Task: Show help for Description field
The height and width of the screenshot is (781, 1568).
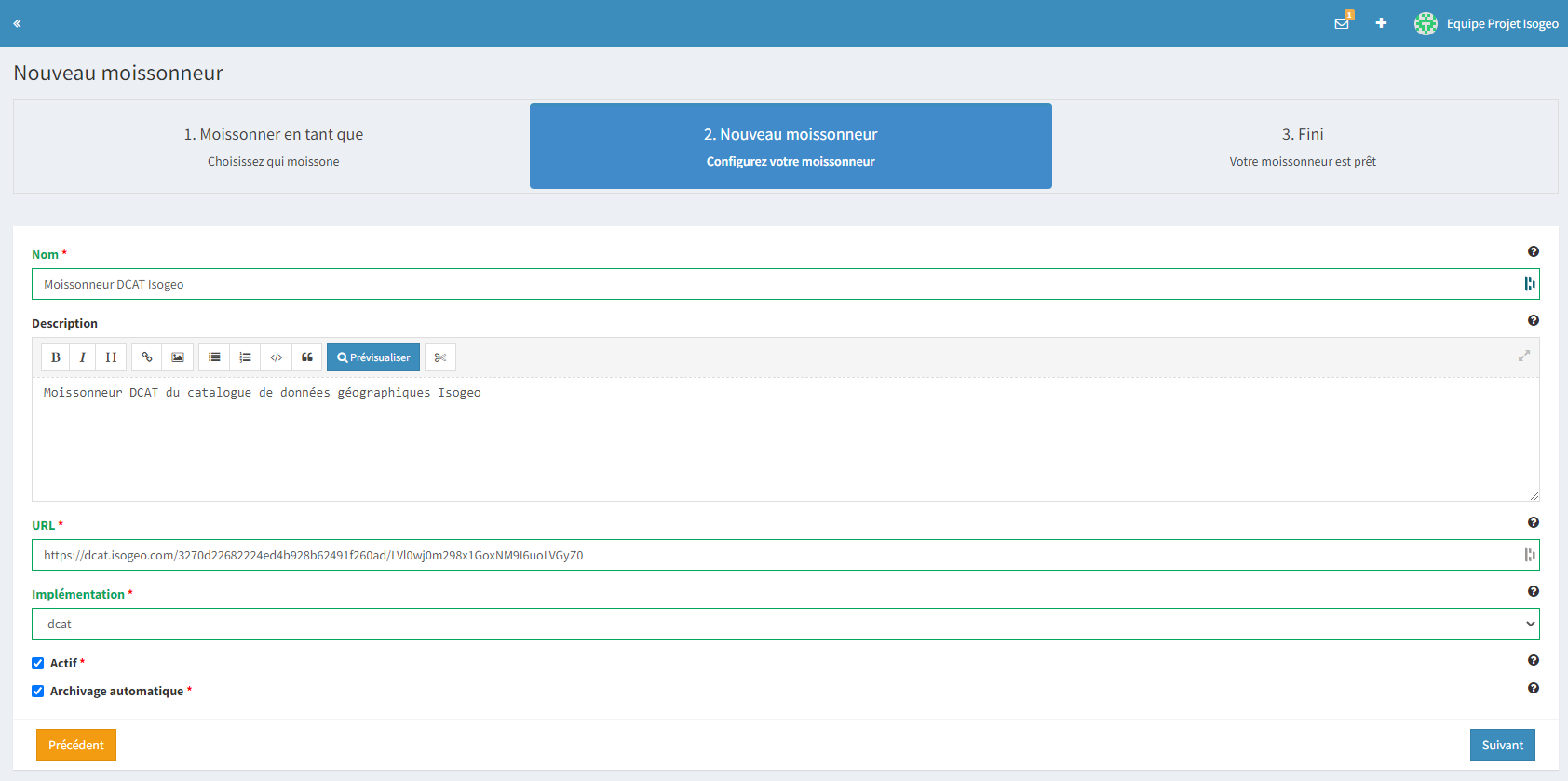Action: 1534,320
